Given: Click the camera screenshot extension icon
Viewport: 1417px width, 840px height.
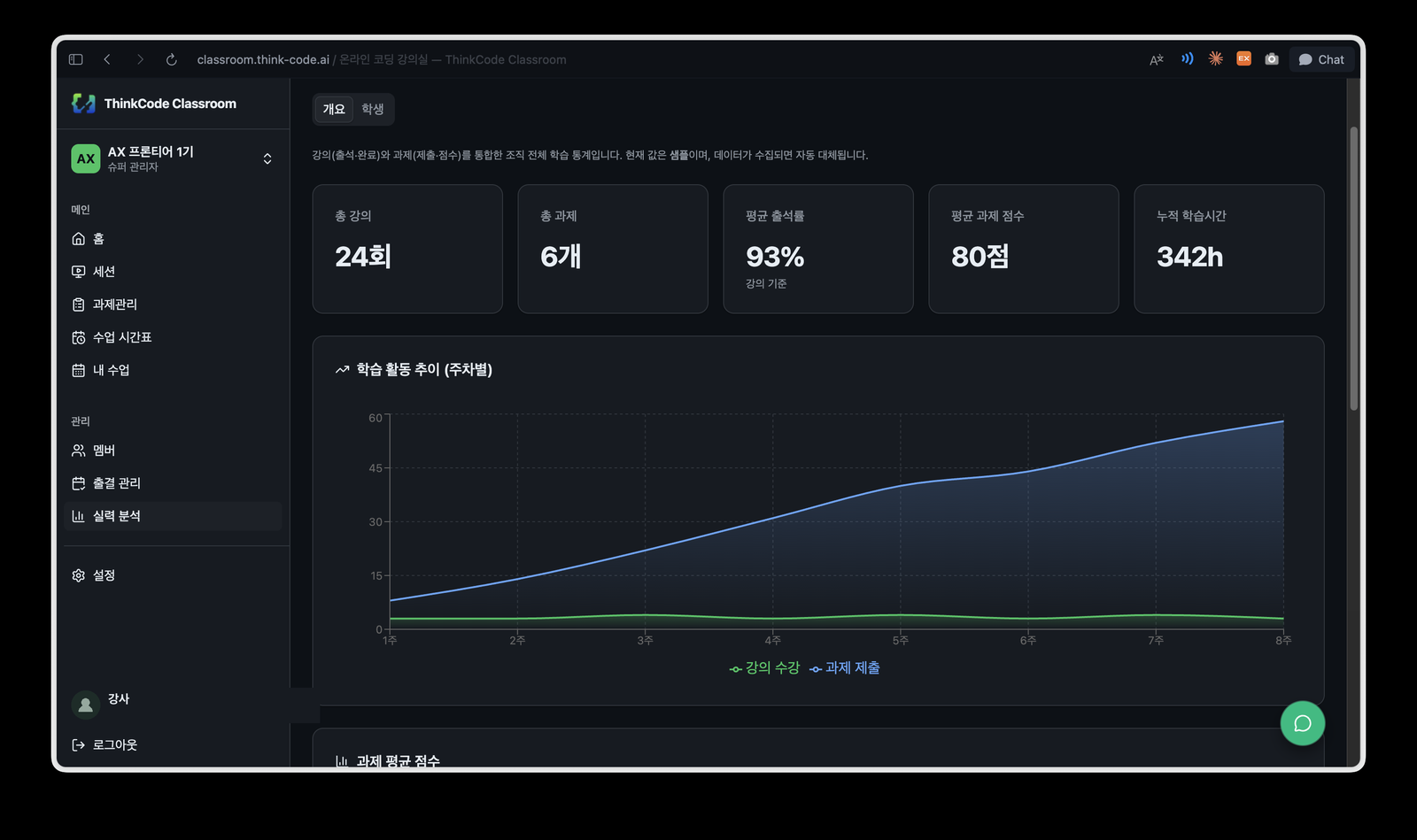Looking at the screenshot, I should [1272, 58].
